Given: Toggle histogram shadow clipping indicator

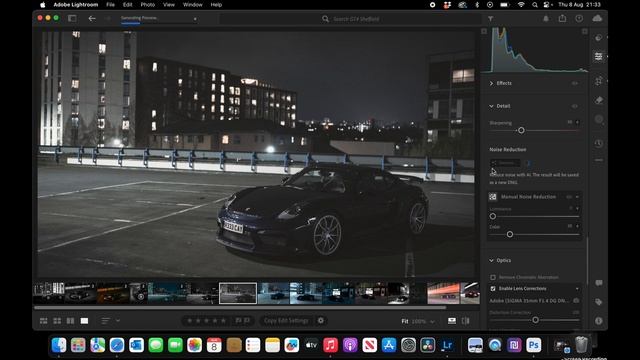Looking at the screenshot, I should [484, 31].
